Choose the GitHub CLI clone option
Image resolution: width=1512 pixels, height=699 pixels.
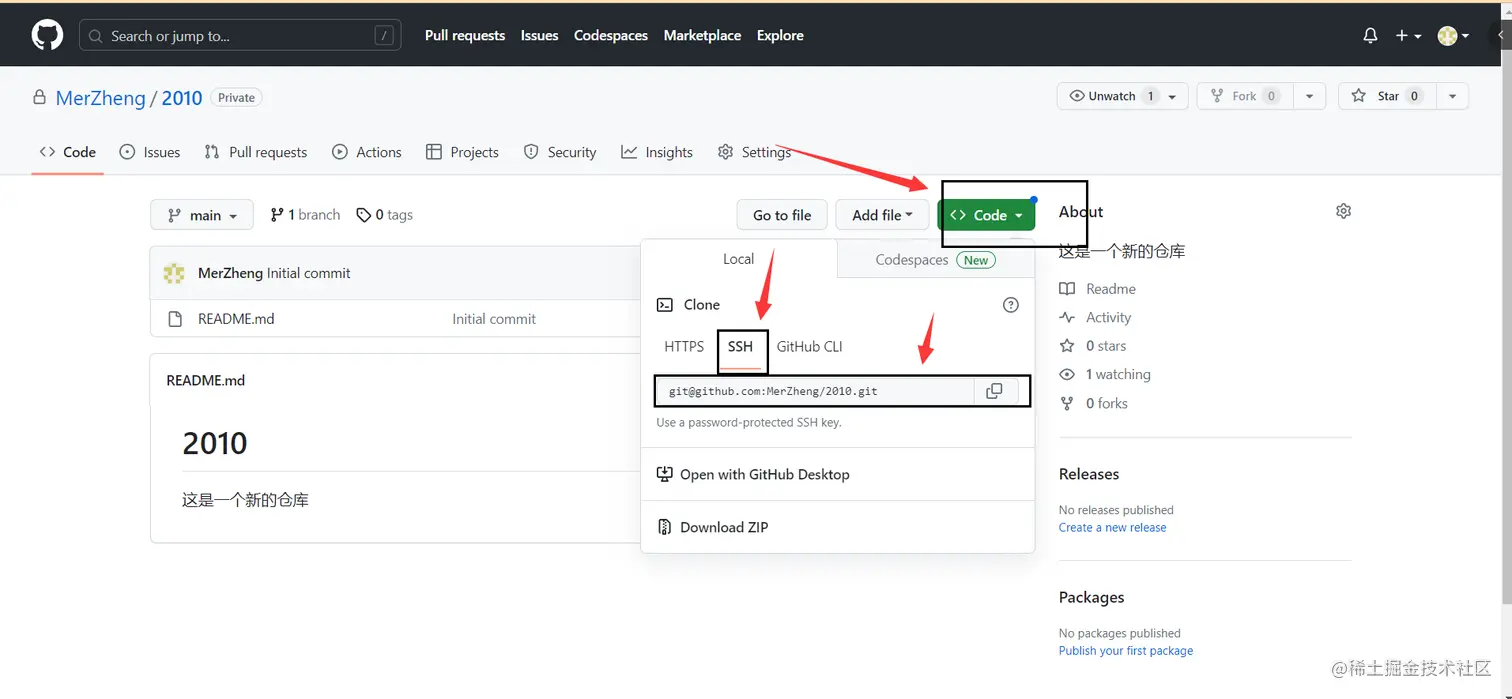810,347
